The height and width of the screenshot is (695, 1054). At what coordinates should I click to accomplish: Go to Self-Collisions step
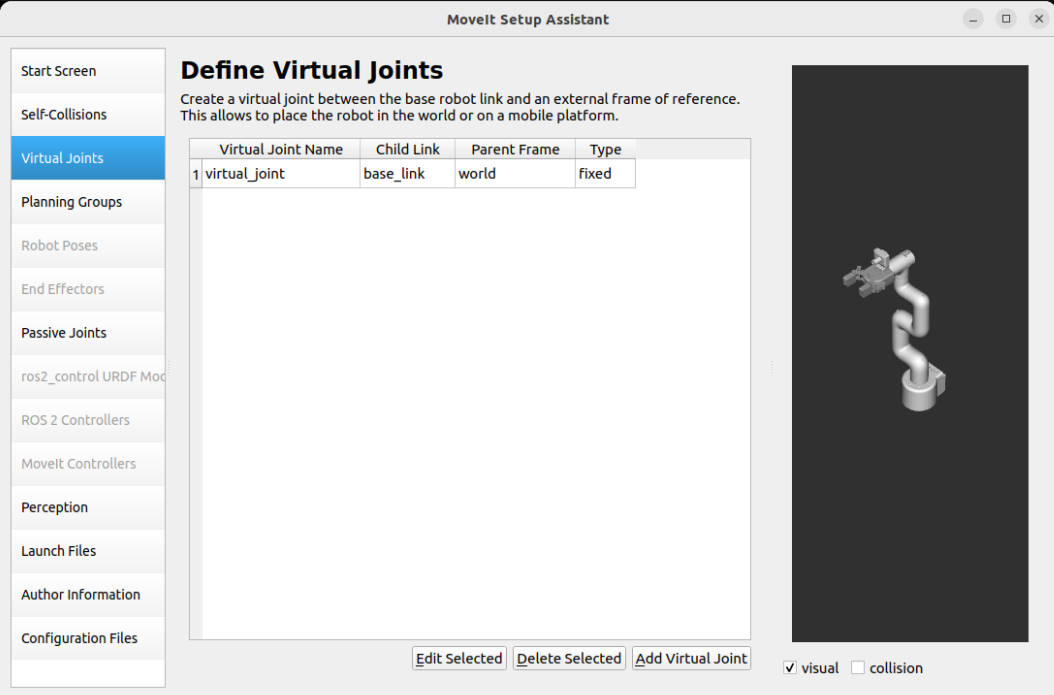[88, 115]
